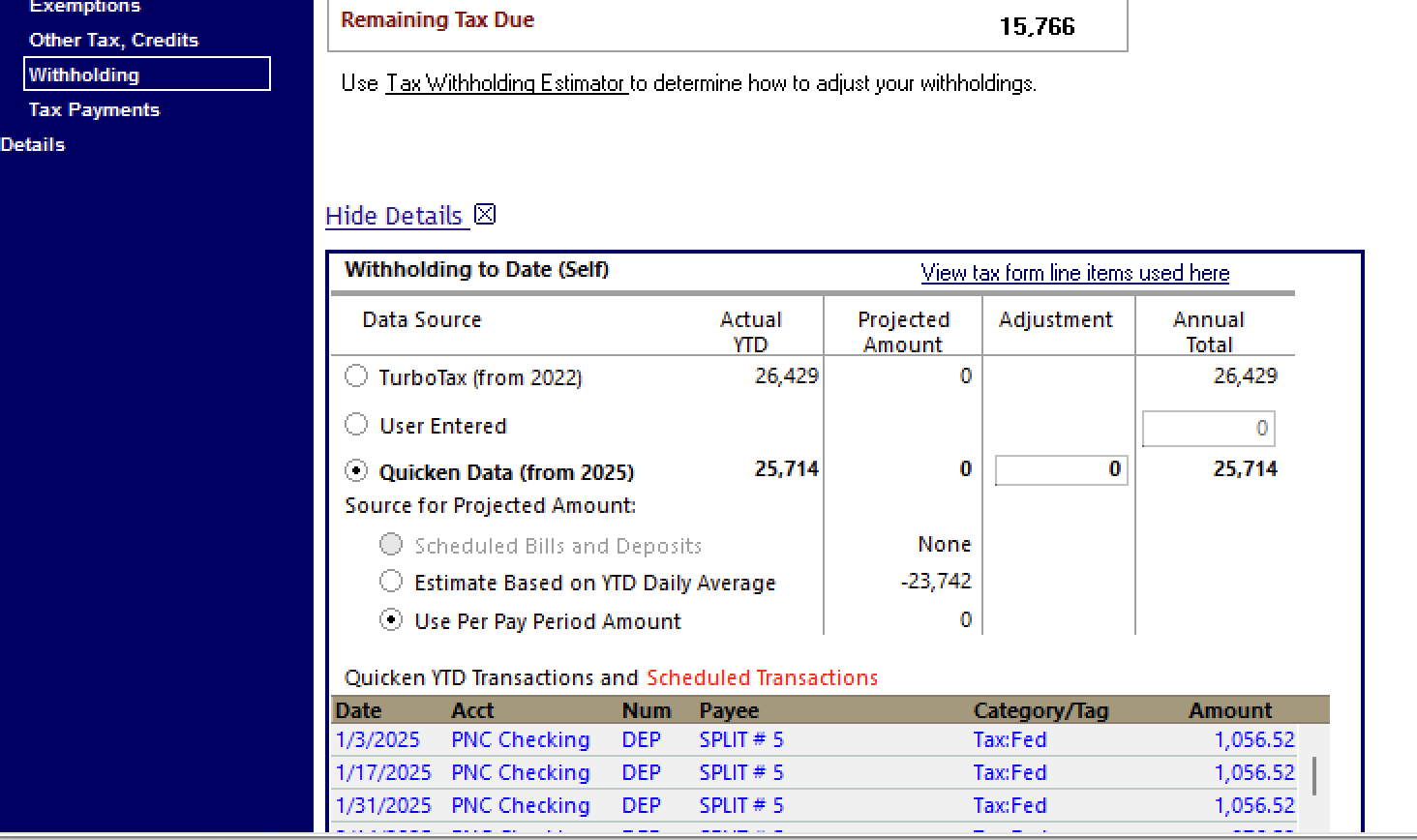This screenshot has width=1417, height=840.
Task: Click PNC Checking in the 1/3/2025 row
Action: pyautogui.click(x=521, y=740)
